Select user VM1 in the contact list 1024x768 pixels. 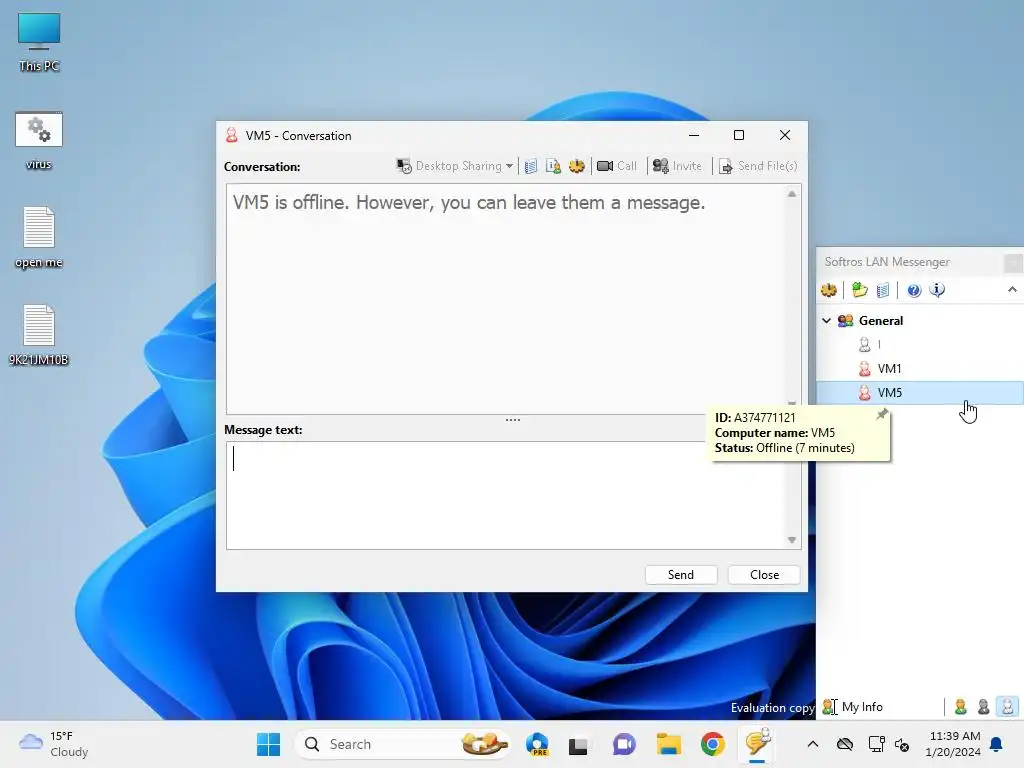tap(920, 369)
